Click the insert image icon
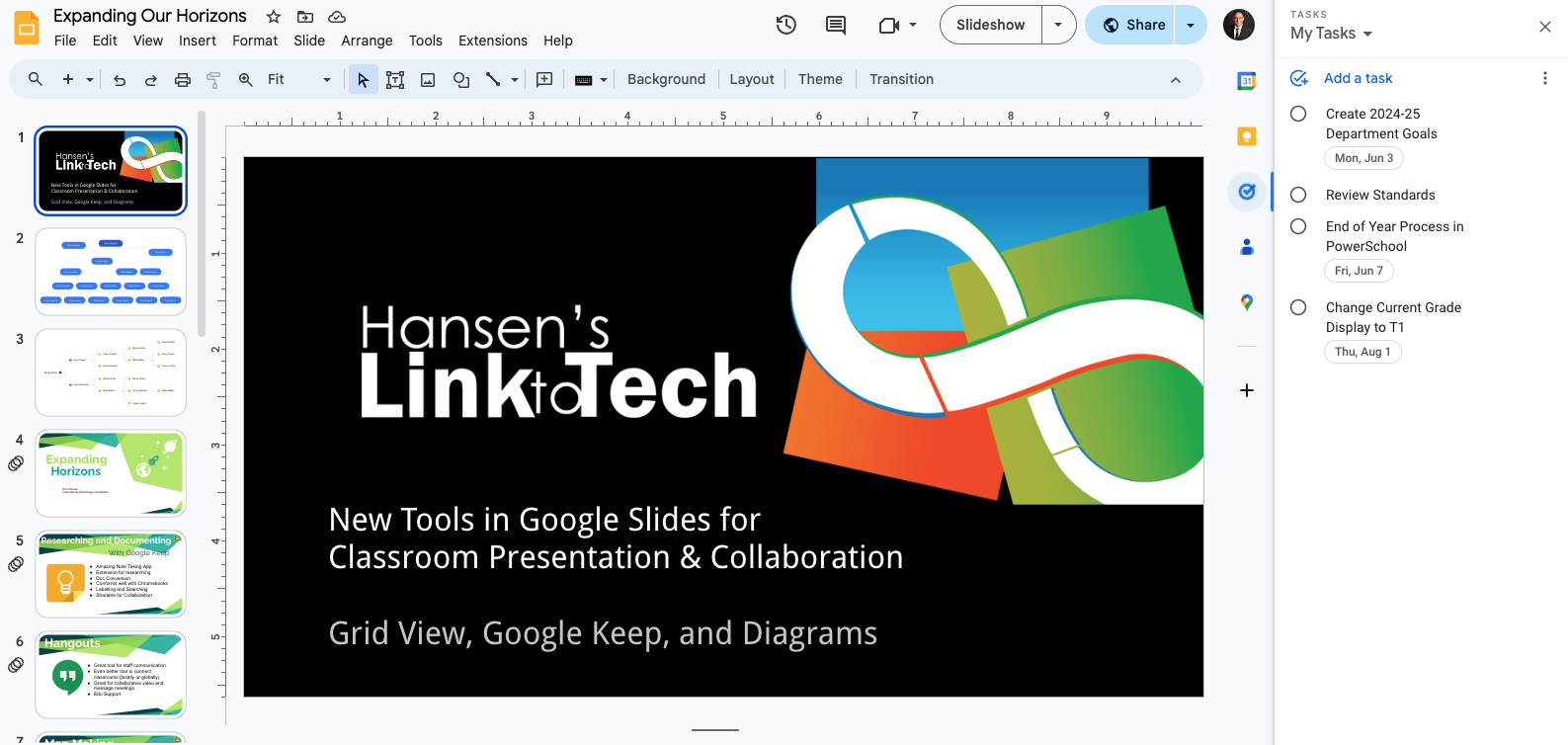Image resolution: width=1568 pixels, height=745 pixels. (428, 80)
